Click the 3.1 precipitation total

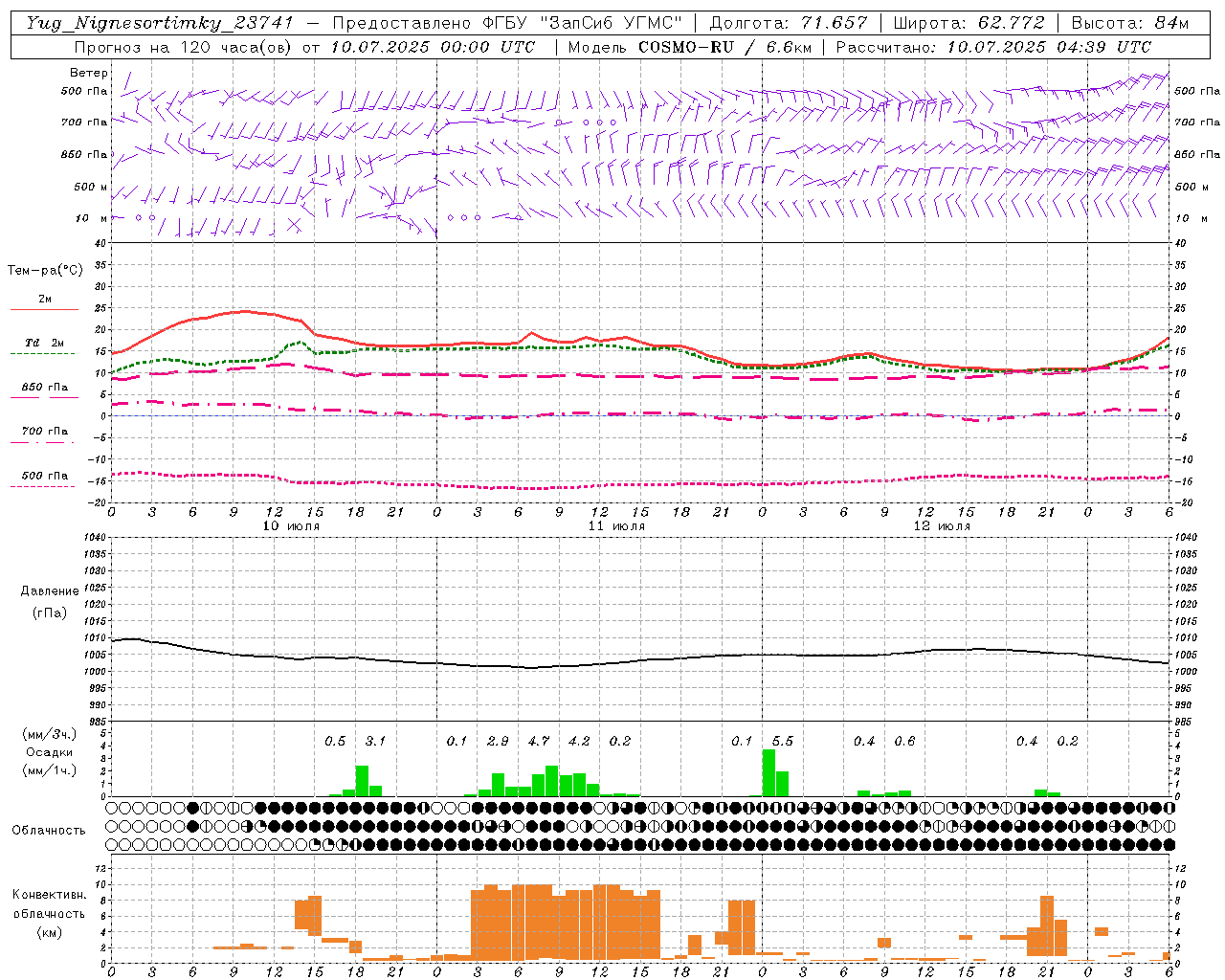[x=375, y=741]
